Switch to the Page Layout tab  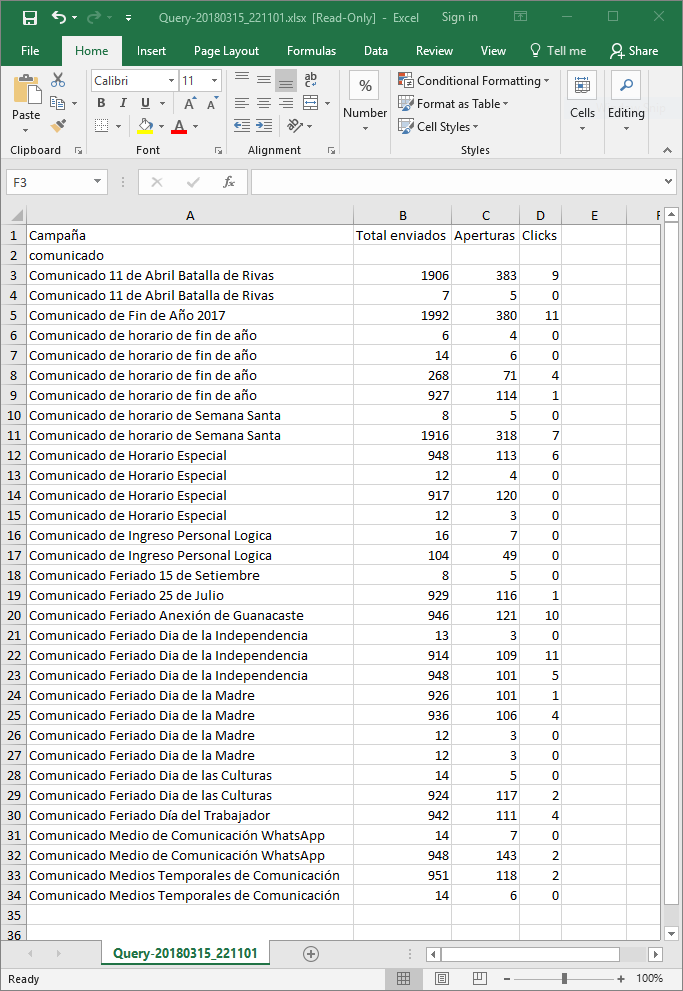(226, 51)
